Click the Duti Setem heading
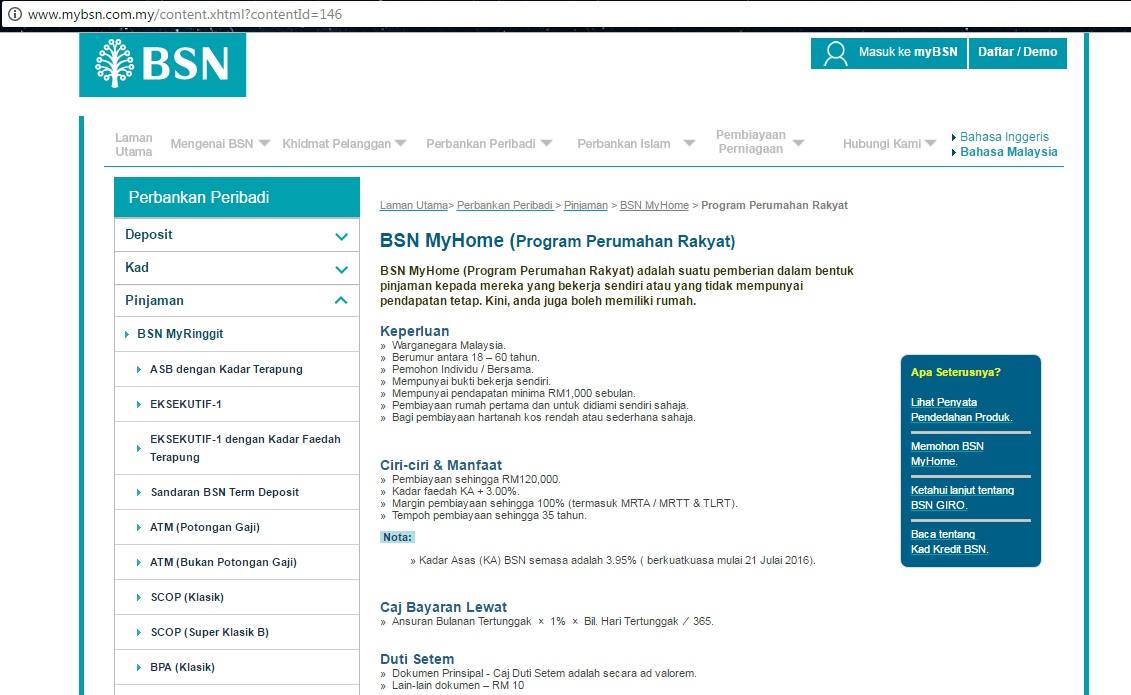Viewport: 1131px width, 695px height. click(417, 659)
